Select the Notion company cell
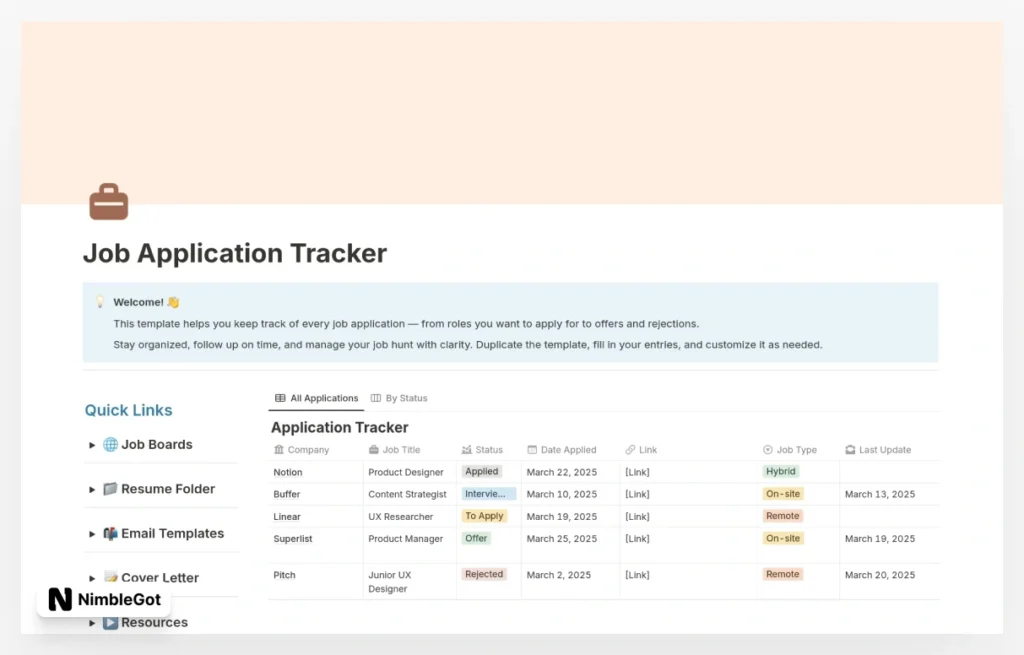 click(315, 472)
